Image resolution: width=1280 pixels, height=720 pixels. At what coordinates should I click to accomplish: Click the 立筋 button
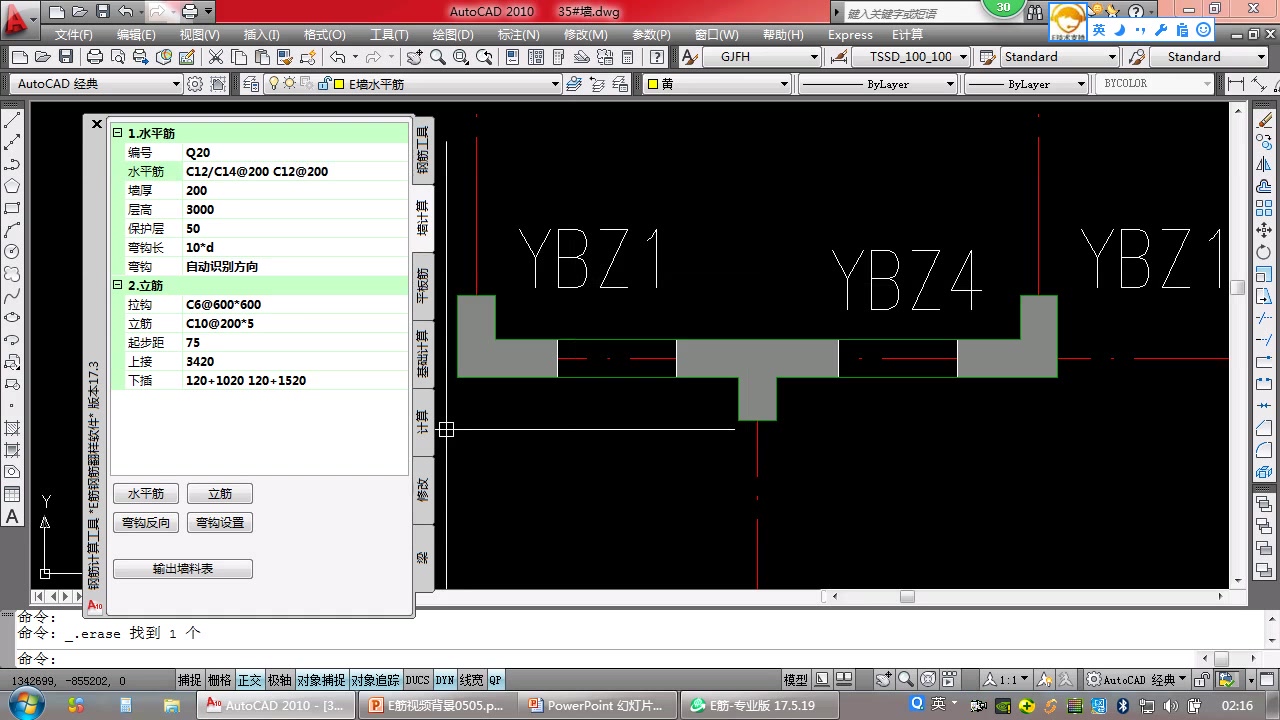pyautogui.click(x=220, y=494)
